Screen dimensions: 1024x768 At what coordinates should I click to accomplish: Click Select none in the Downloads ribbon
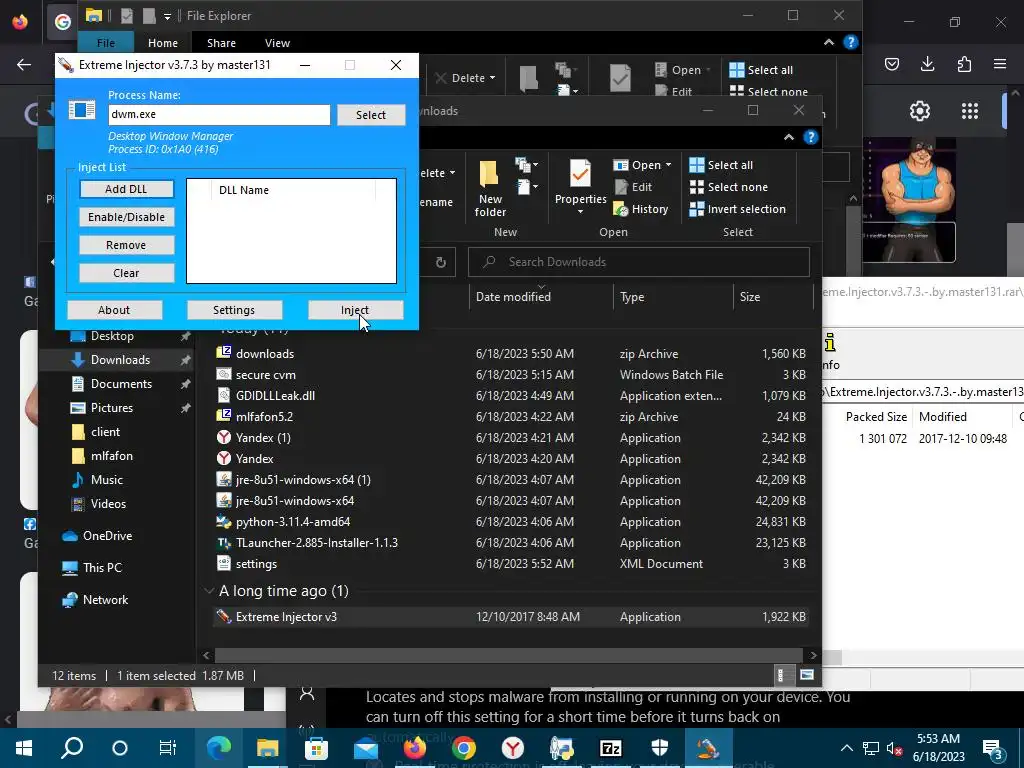tap(729, 187)
